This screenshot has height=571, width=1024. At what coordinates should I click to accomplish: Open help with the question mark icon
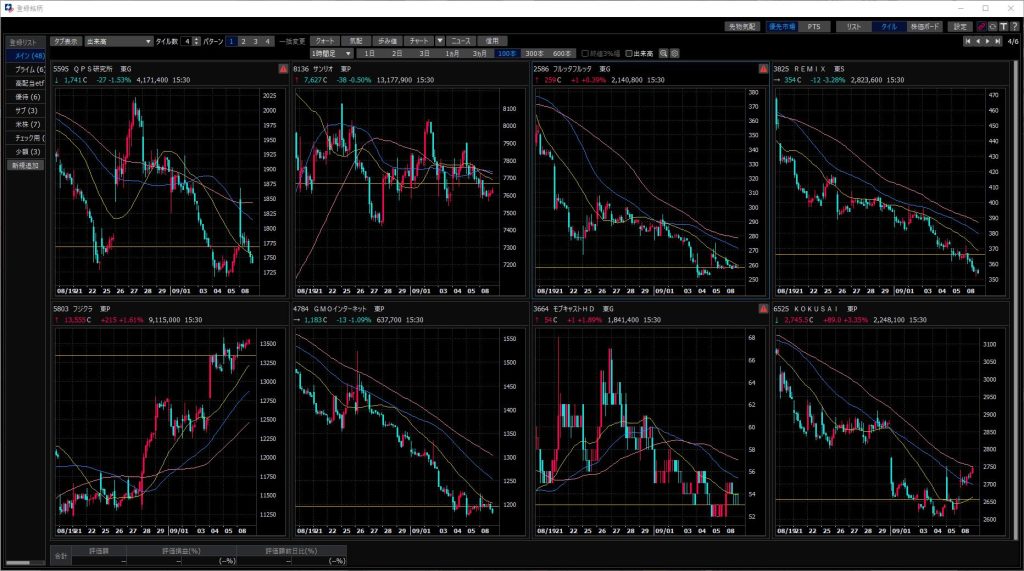coord(1014,26)
